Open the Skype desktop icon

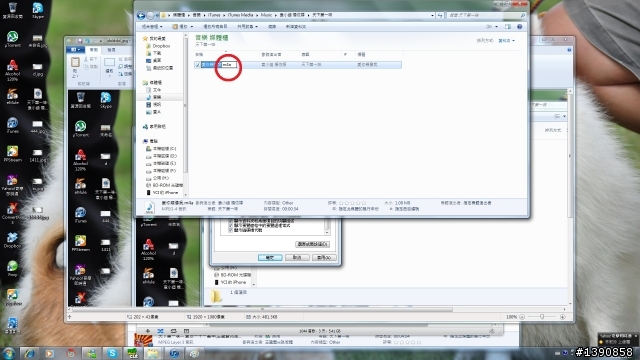click(x=38, y=10)
